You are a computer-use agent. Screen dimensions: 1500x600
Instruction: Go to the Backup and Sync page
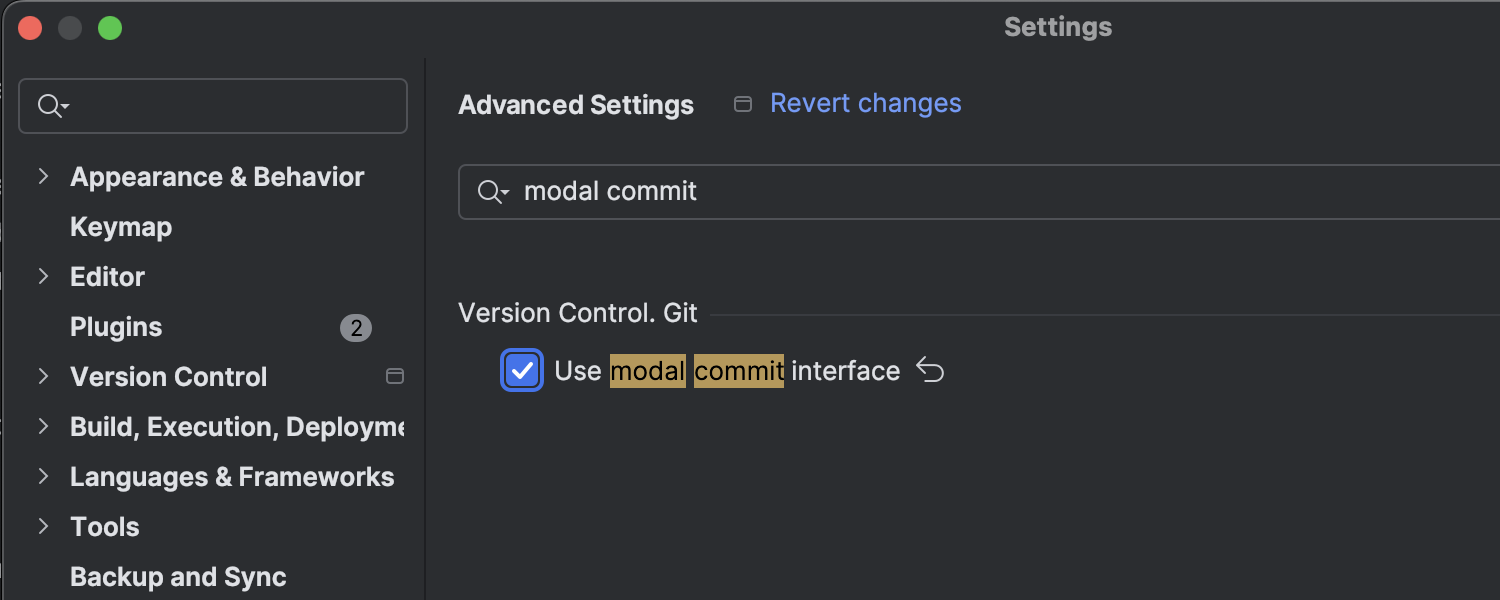pos(178,577)
